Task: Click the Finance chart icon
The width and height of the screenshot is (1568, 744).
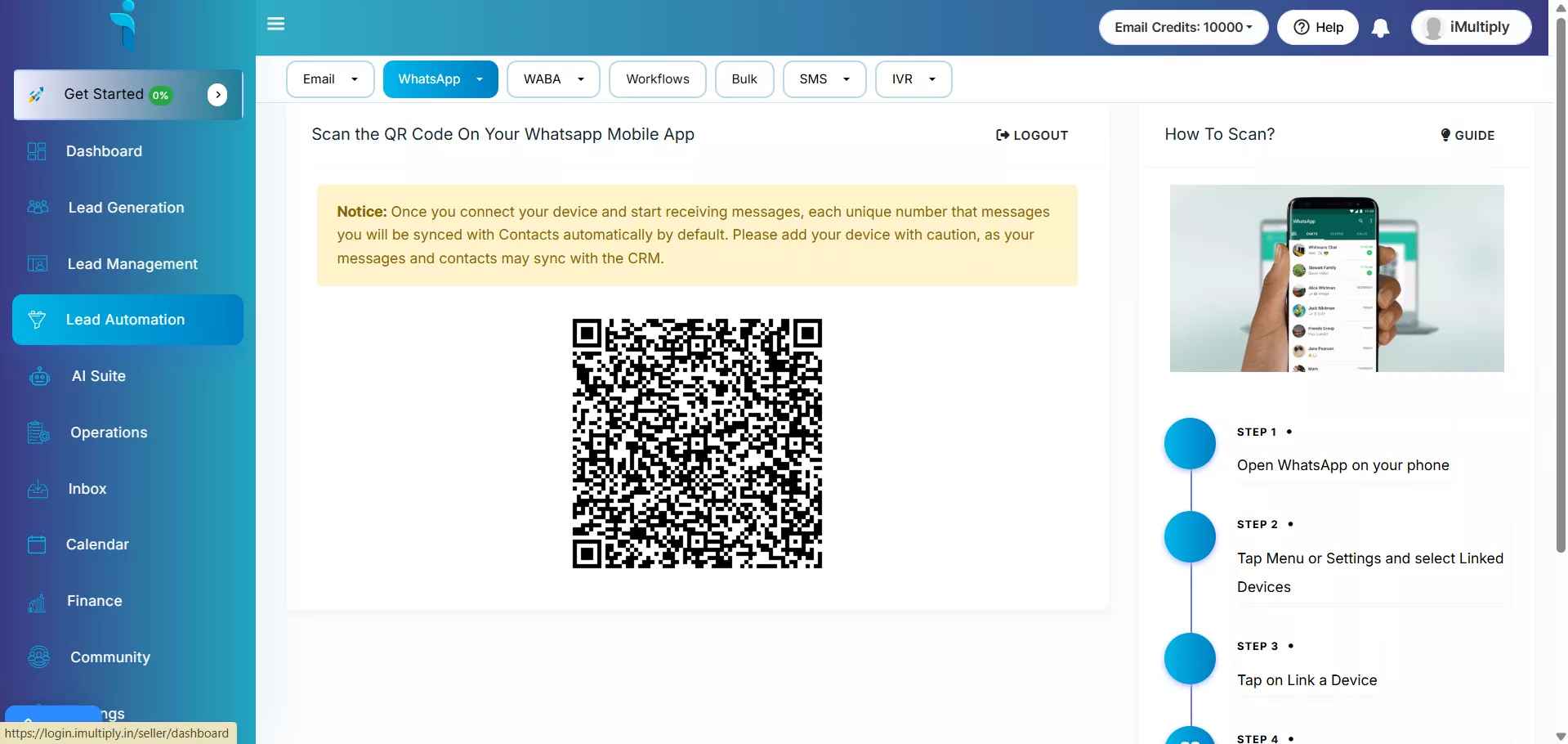Action: [37, 602]
